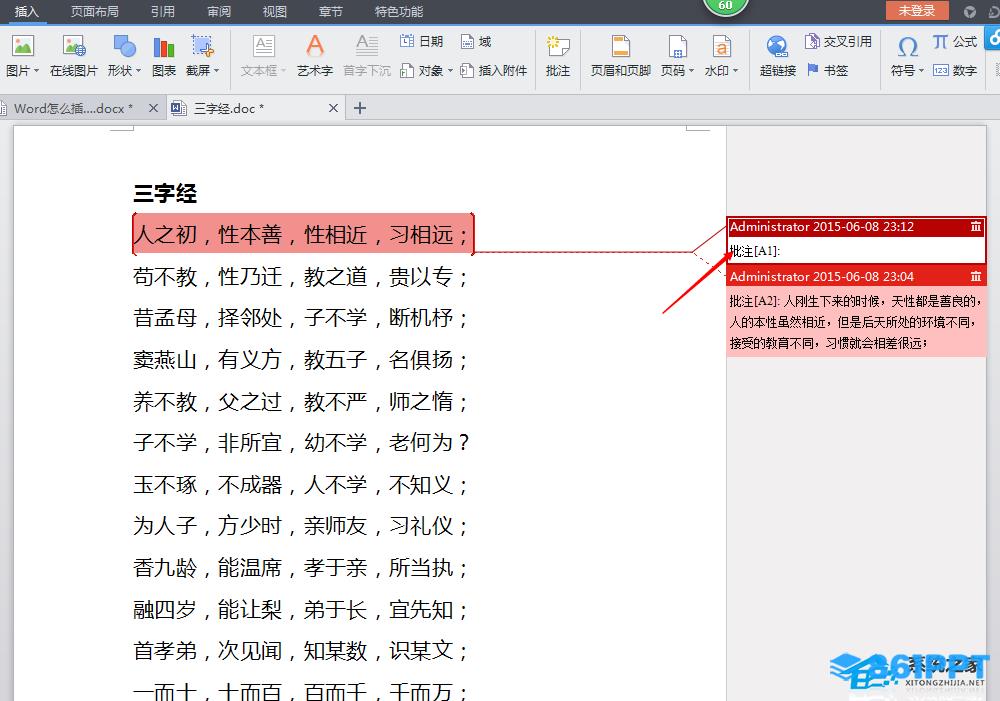
Task: Switch to the 审阅 ribbon tab
Action: [219, 11]
